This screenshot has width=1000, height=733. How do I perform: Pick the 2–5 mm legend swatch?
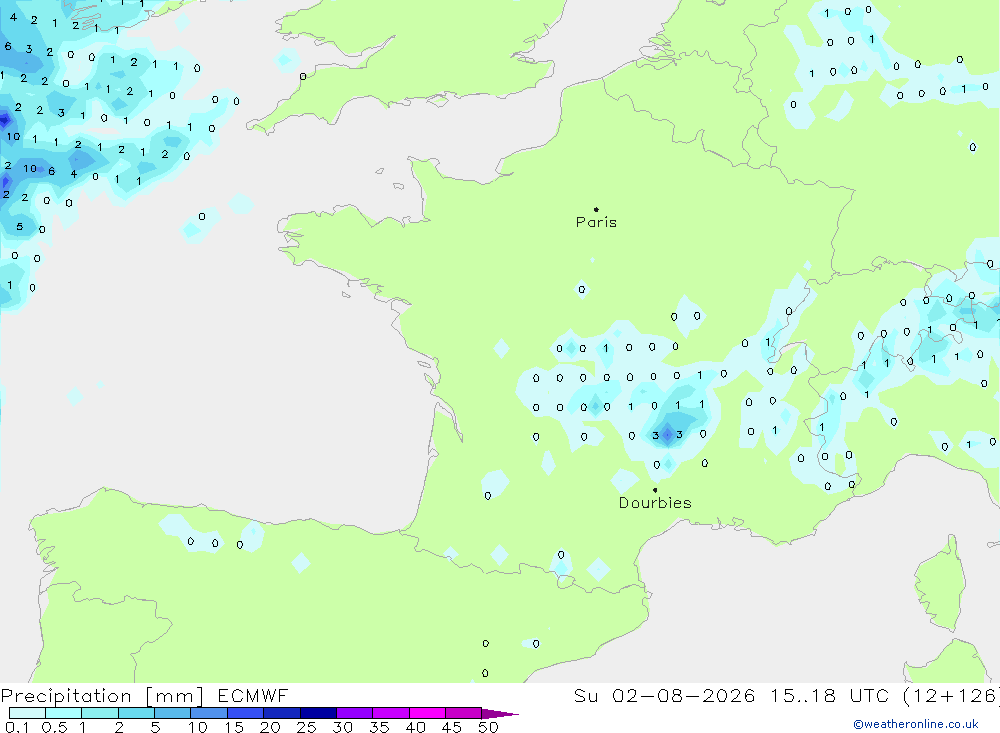pos(136,713)
